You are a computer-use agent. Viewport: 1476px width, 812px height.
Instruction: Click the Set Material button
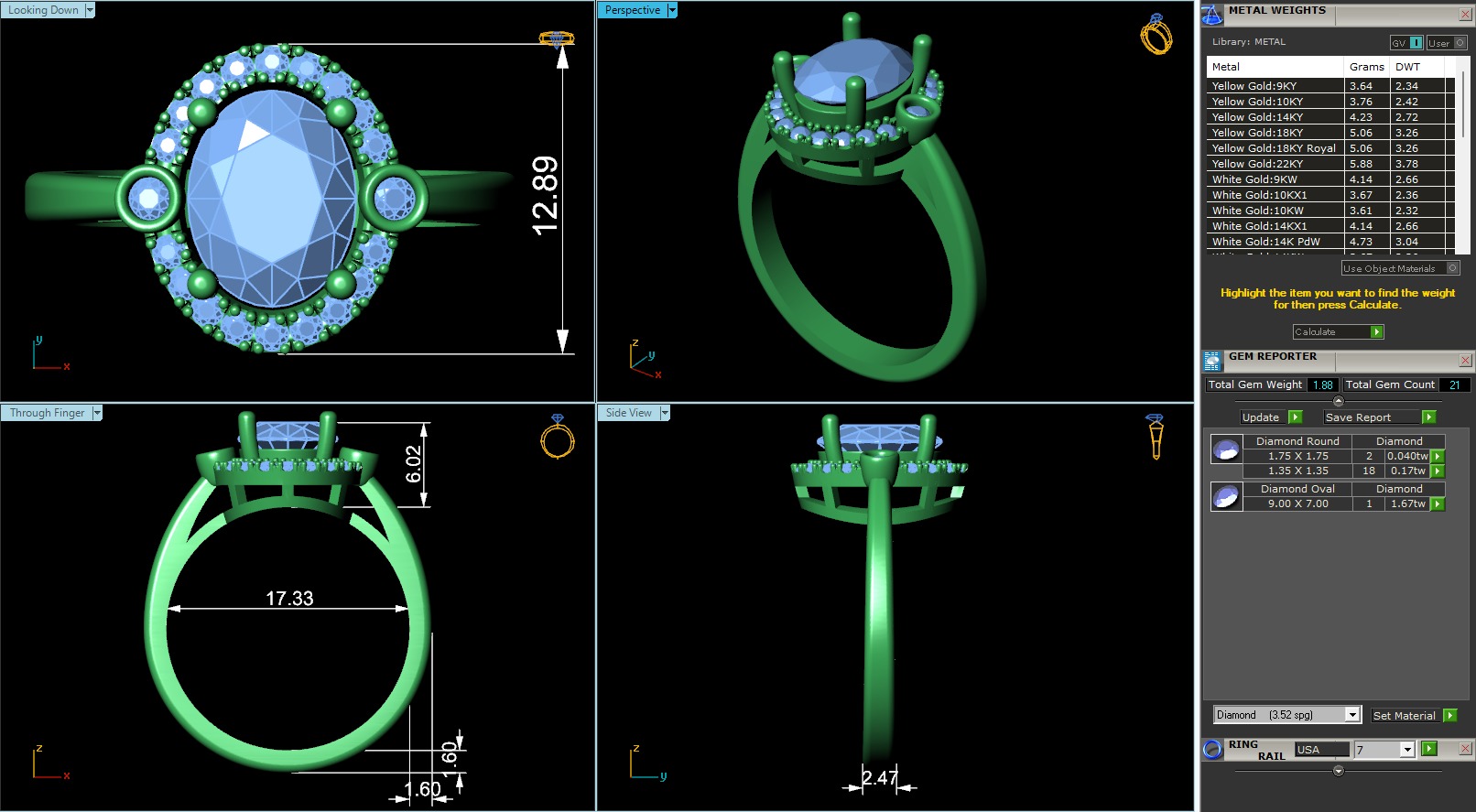tap(1406, 716)
